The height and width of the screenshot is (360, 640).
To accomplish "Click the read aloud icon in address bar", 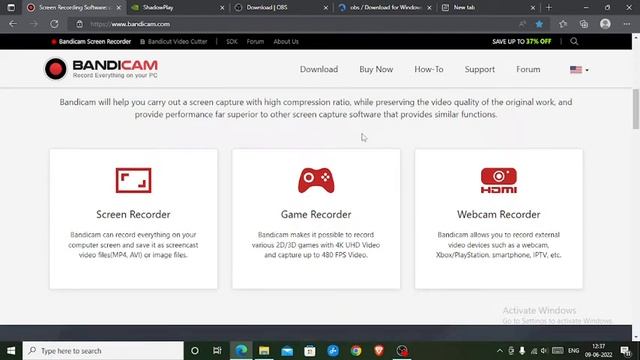I will [522, 24].
